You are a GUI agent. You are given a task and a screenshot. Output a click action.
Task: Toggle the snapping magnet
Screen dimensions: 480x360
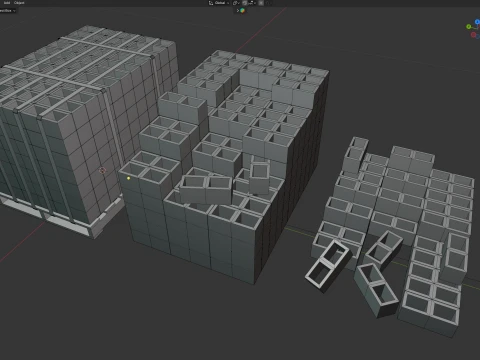tap(245, 3)
